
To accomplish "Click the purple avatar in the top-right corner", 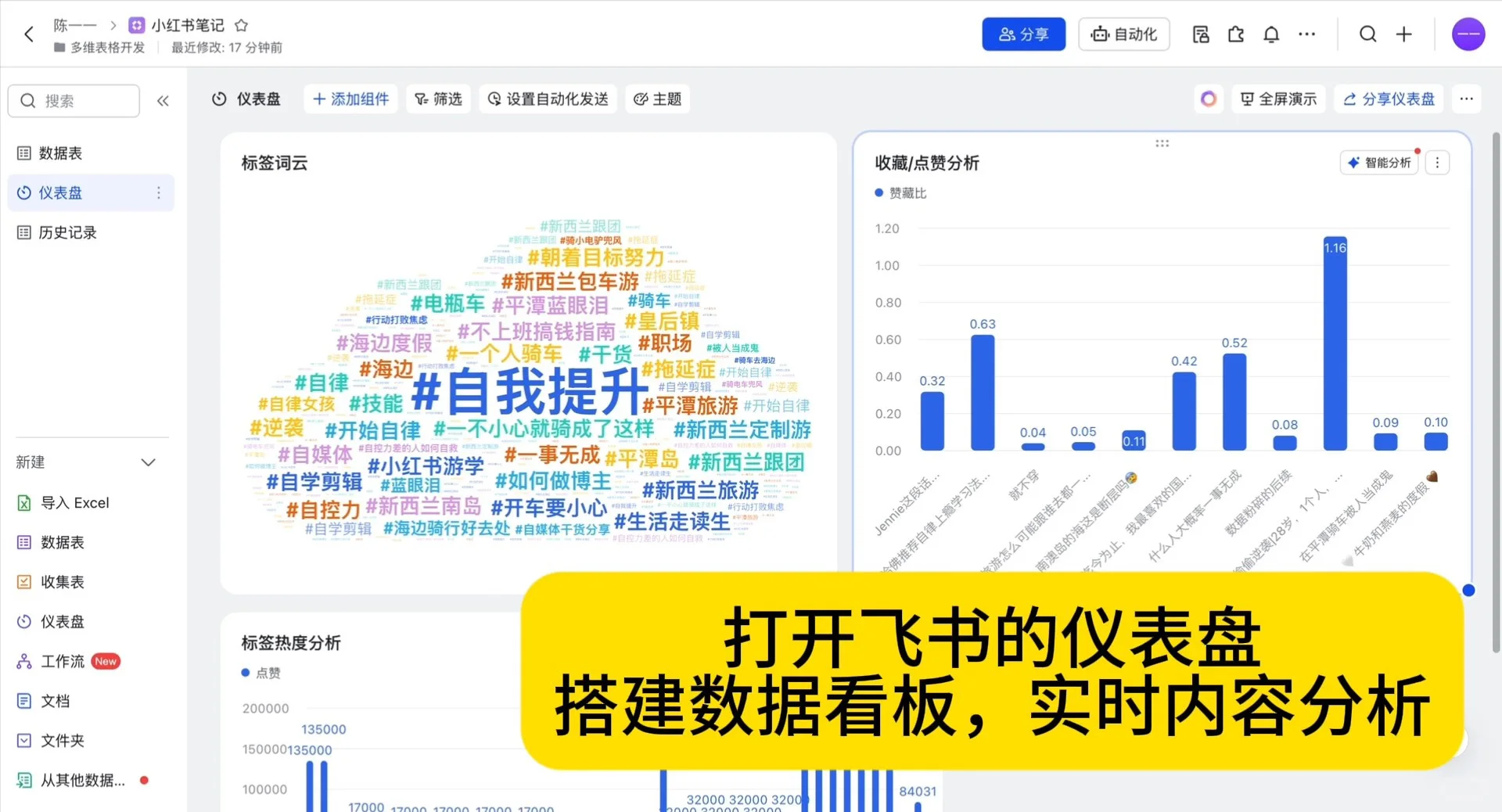I will pyautogui.click(x=1468, y=34).
